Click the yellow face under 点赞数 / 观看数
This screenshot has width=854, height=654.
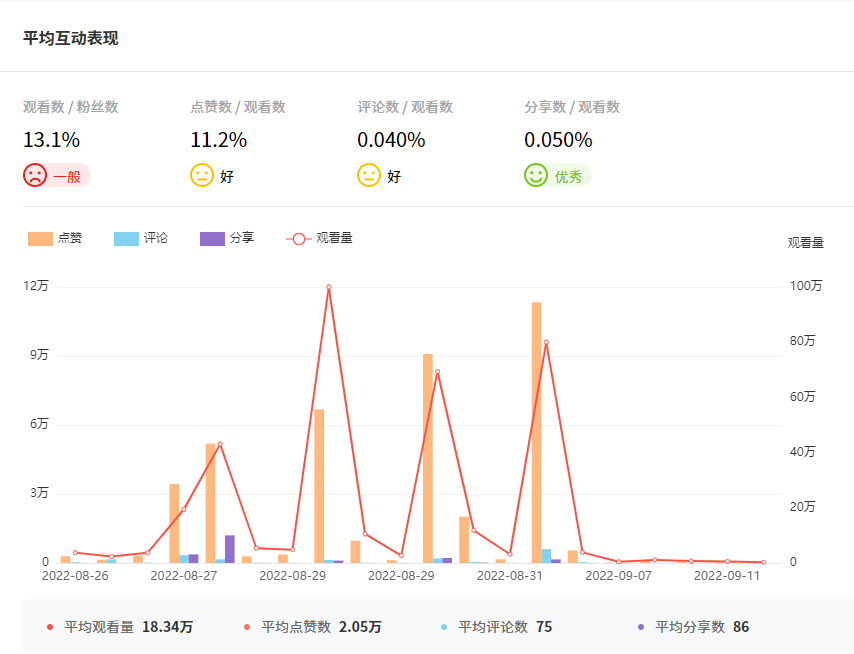point(202,175)
